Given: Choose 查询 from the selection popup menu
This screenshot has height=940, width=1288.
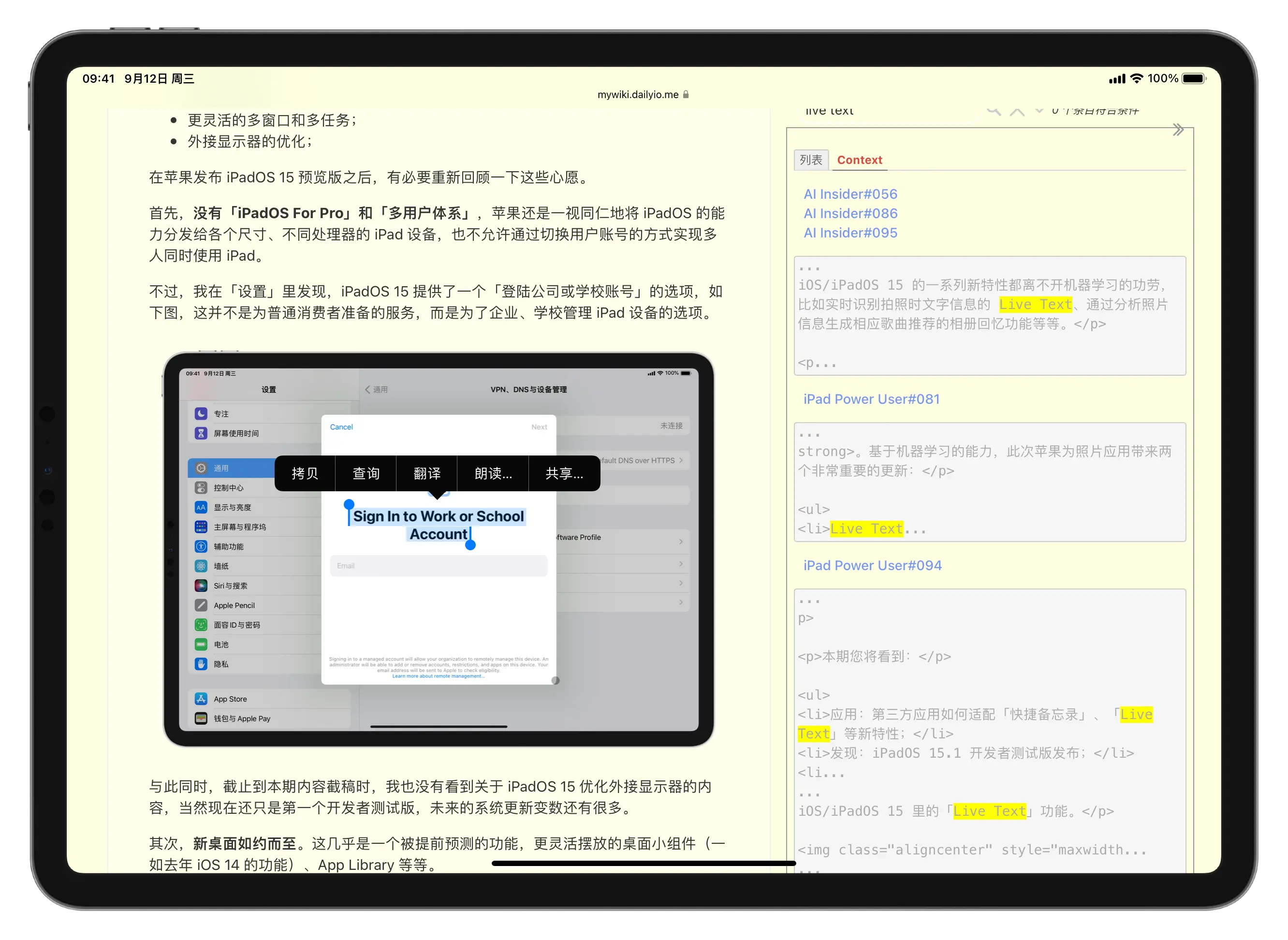Looking at the screenshot, I should point(366,473).
